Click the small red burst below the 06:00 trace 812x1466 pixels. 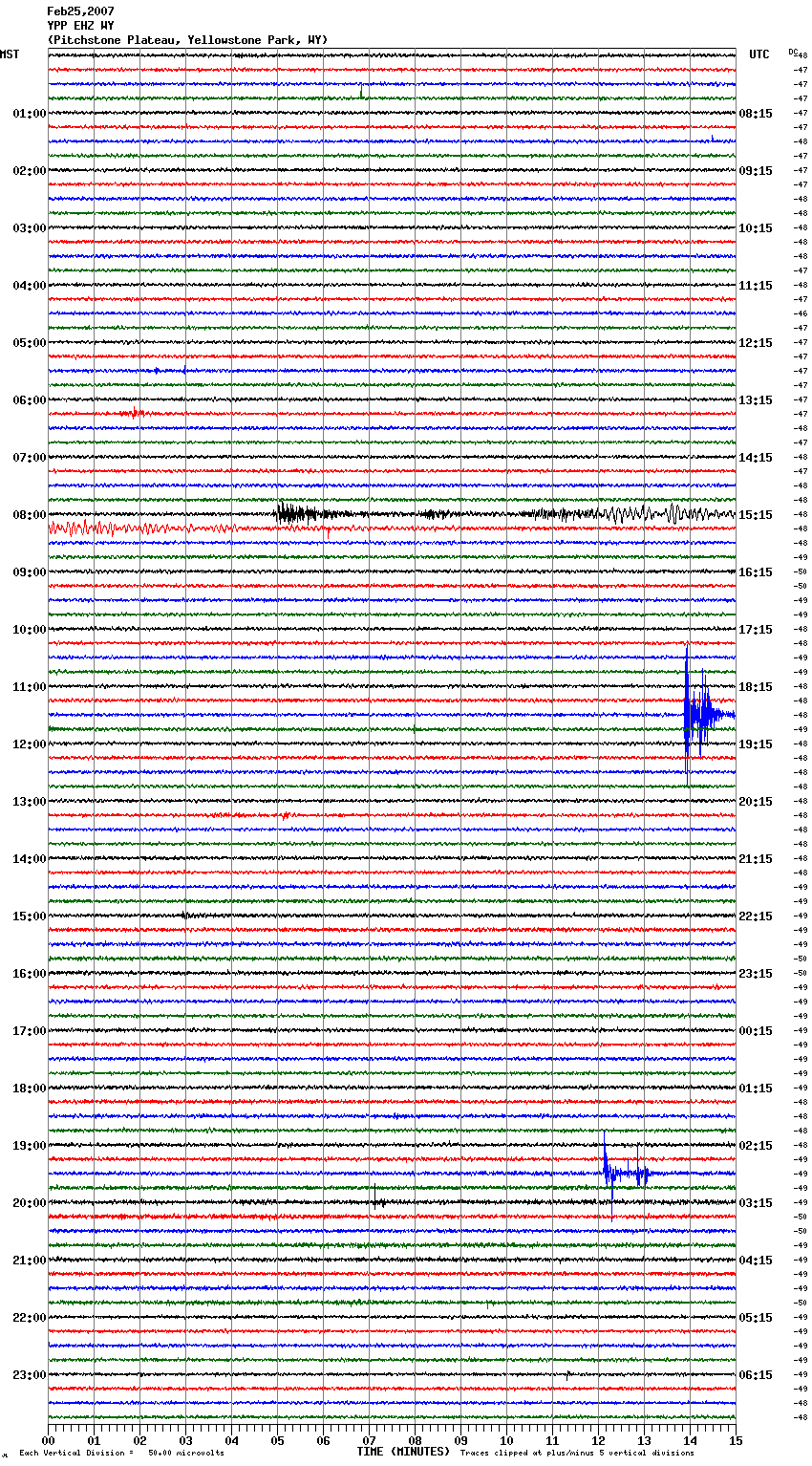coord(134,413)
